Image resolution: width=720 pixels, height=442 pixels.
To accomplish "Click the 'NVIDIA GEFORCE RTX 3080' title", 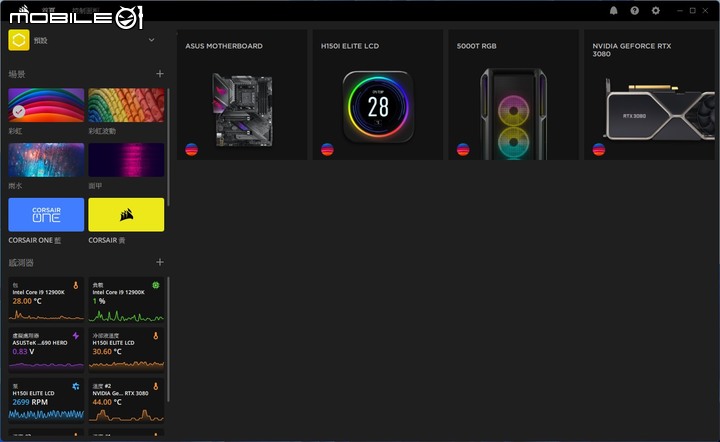I will pos(632,50).
